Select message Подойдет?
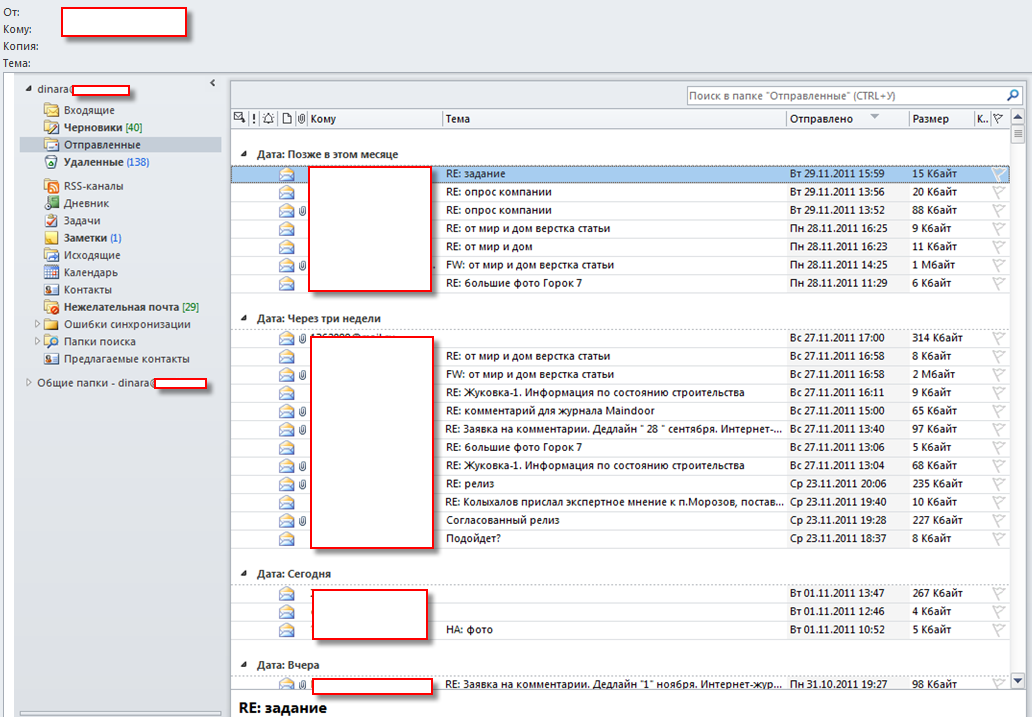 (x=620, y=538)
